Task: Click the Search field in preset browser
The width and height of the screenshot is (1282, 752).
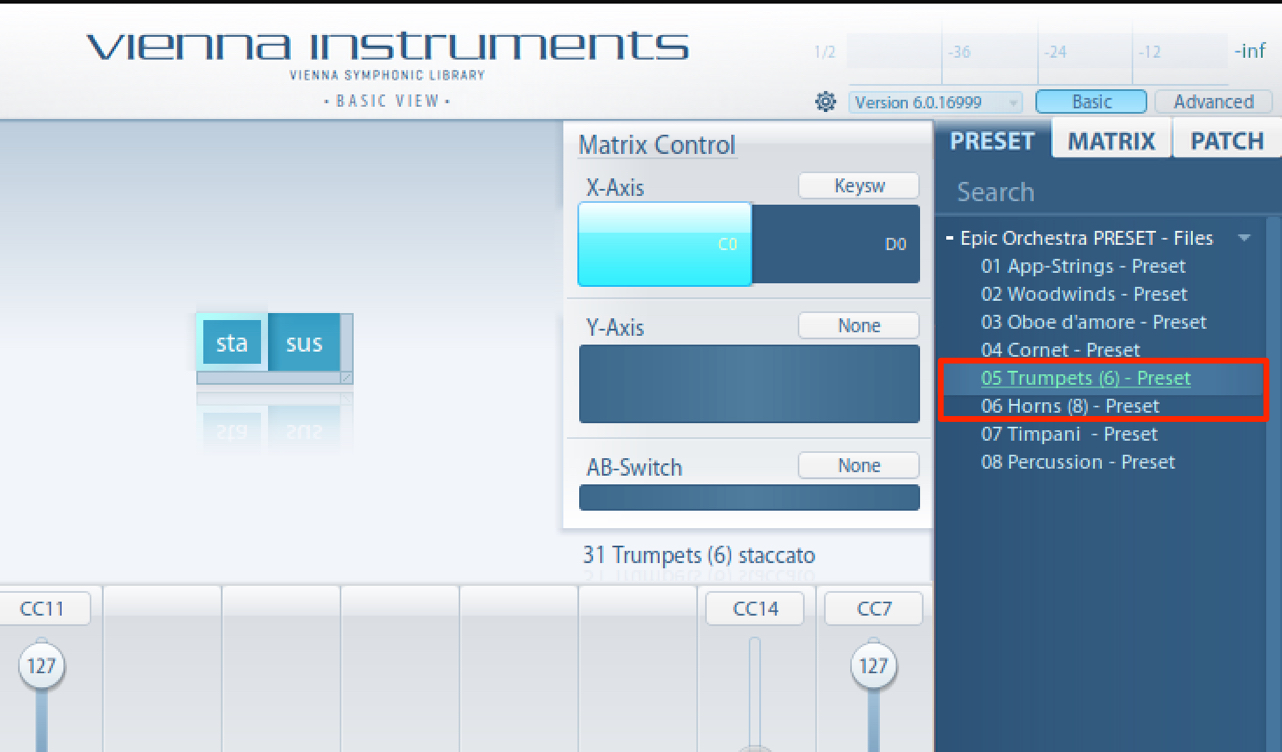Action: click(x=1108, y=192)
